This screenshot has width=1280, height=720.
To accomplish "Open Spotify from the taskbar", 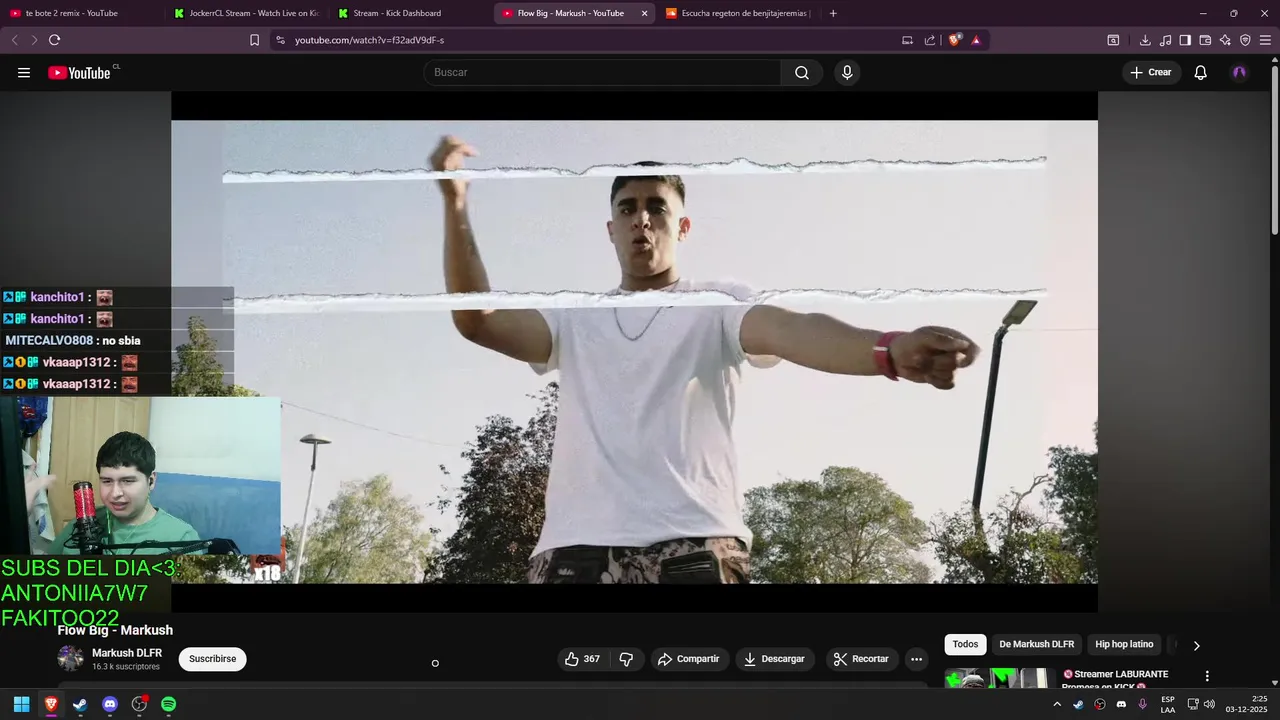I will point(169,704).
